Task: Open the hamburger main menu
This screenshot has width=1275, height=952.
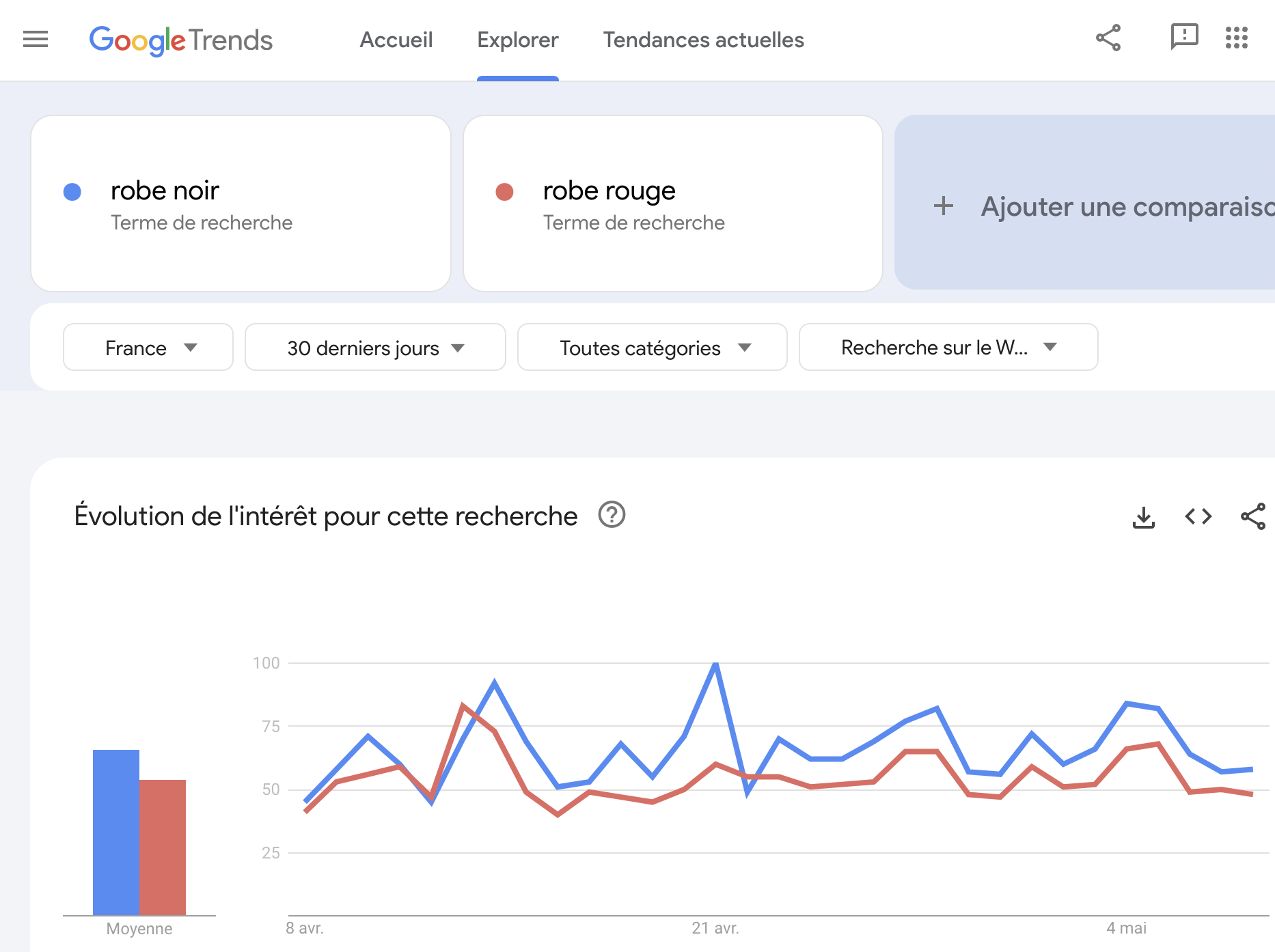Action: [x=36, y=40]
